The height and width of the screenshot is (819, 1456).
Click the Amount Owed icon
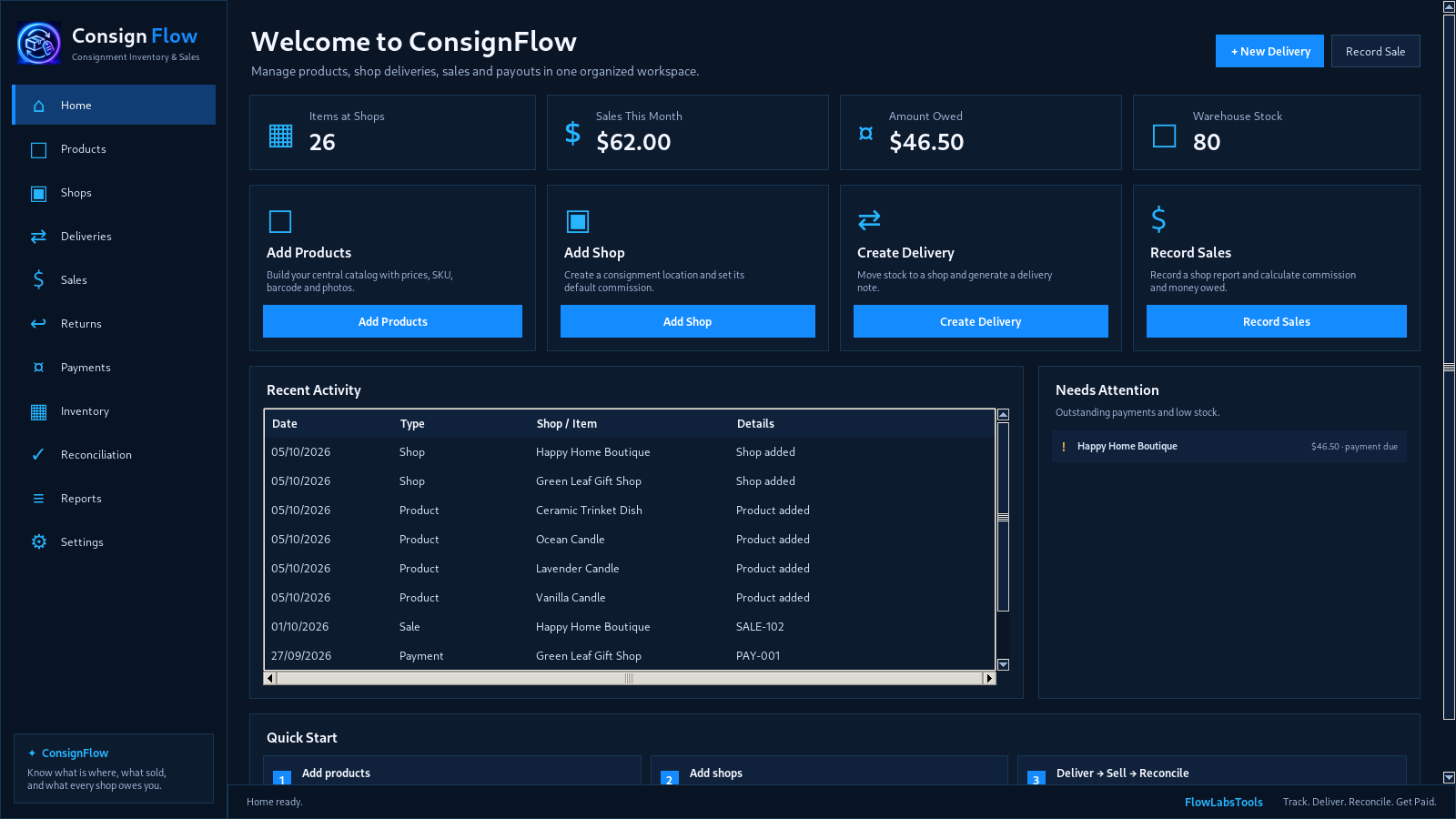point(866,134)
